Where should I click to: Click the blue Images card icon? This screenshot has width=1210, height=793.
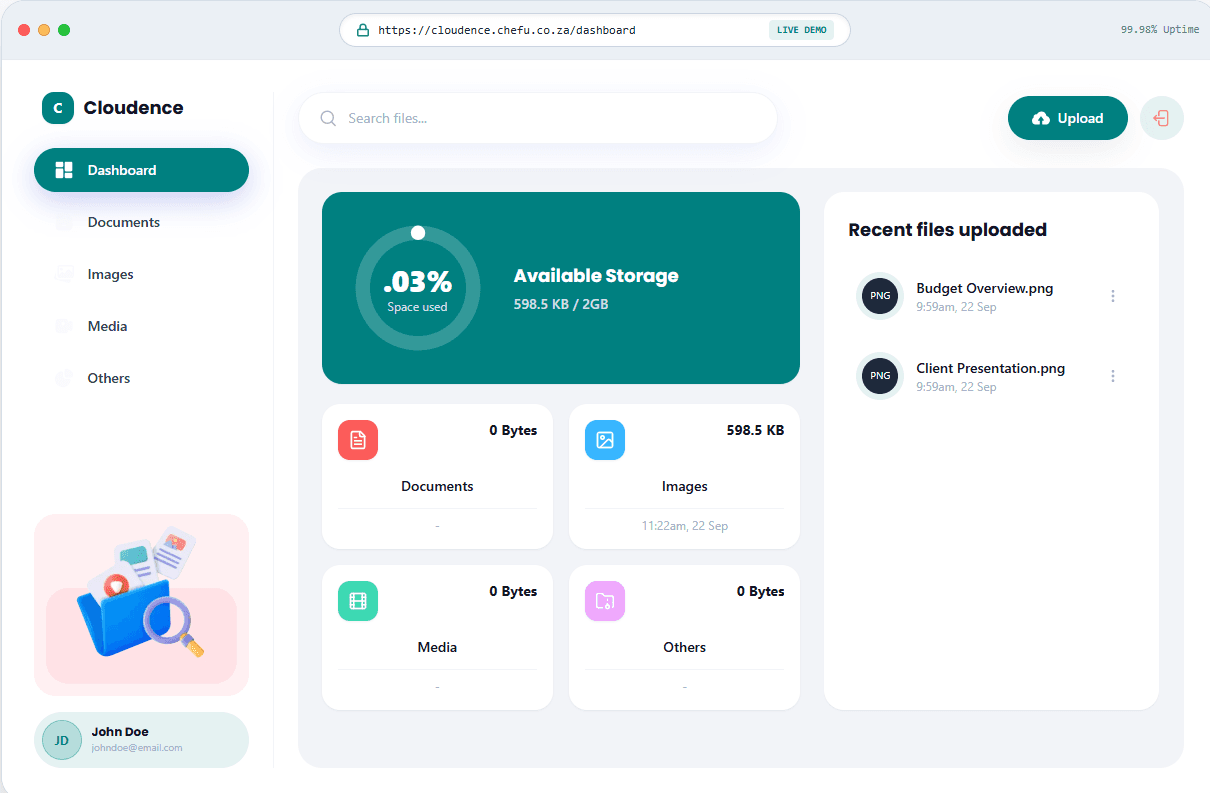[605, 440]
